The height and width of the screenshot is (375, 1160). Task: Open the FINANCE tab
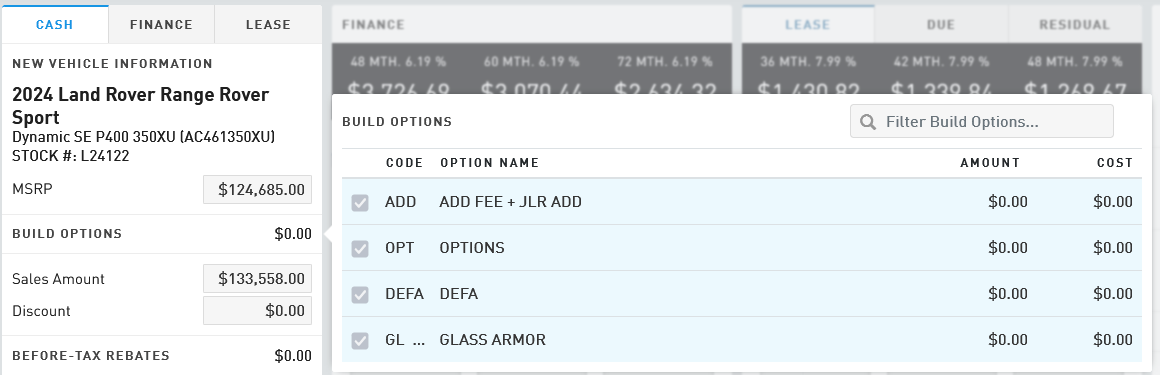(161, 24)
